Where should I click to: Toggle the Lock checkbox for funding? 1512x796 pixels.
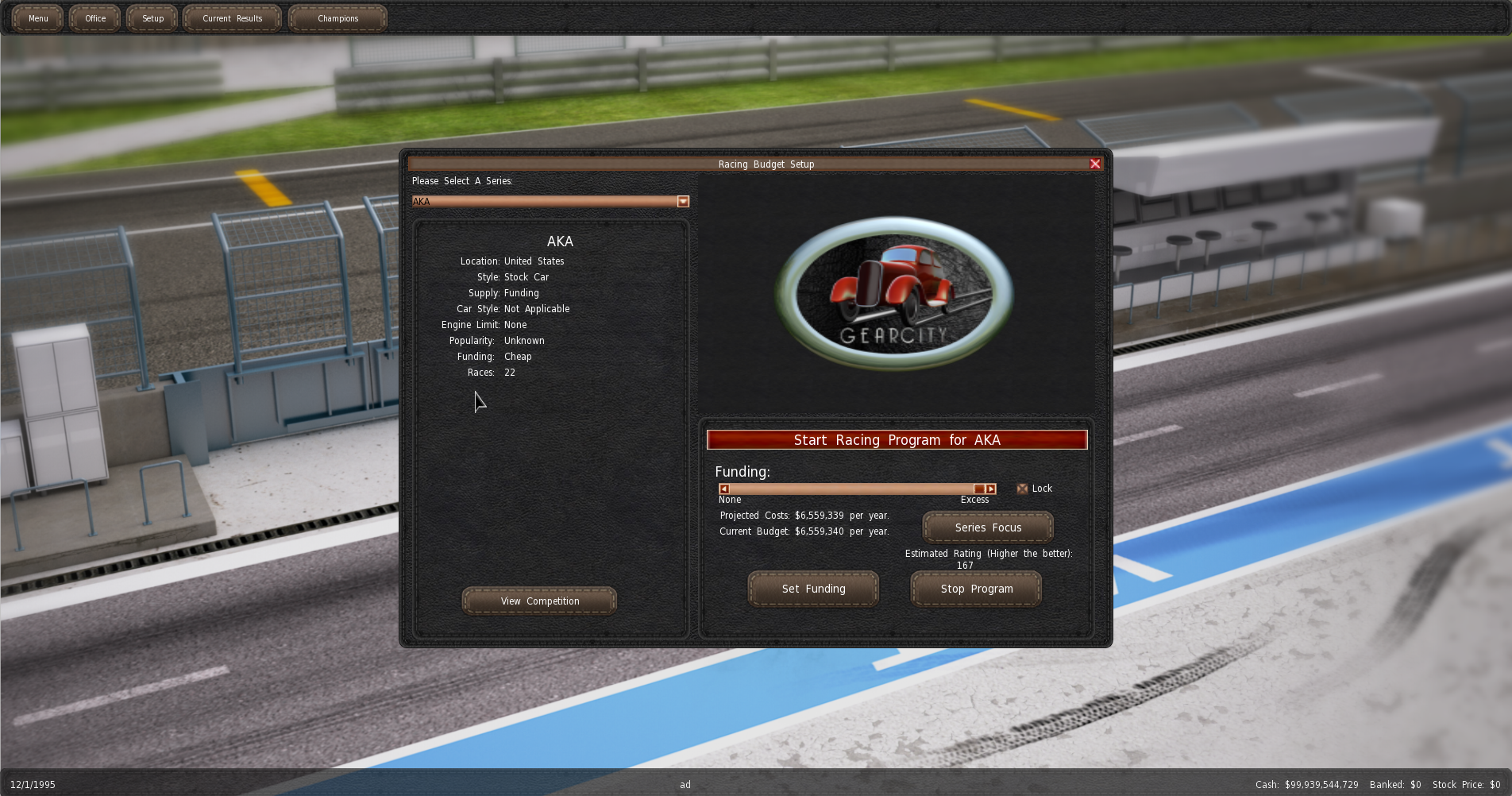coord(1022,489)
